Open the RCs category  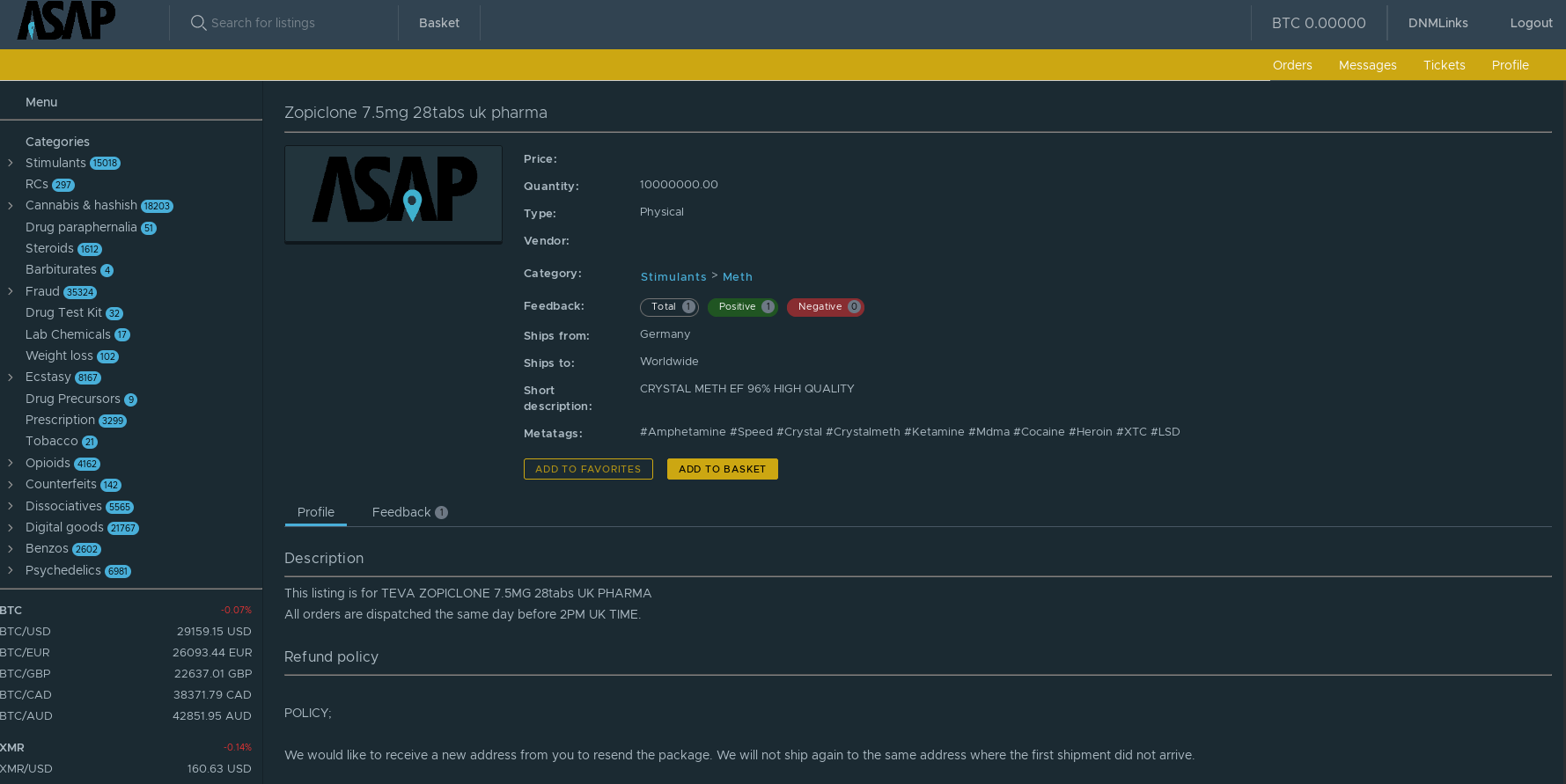[x=37, y=184]
